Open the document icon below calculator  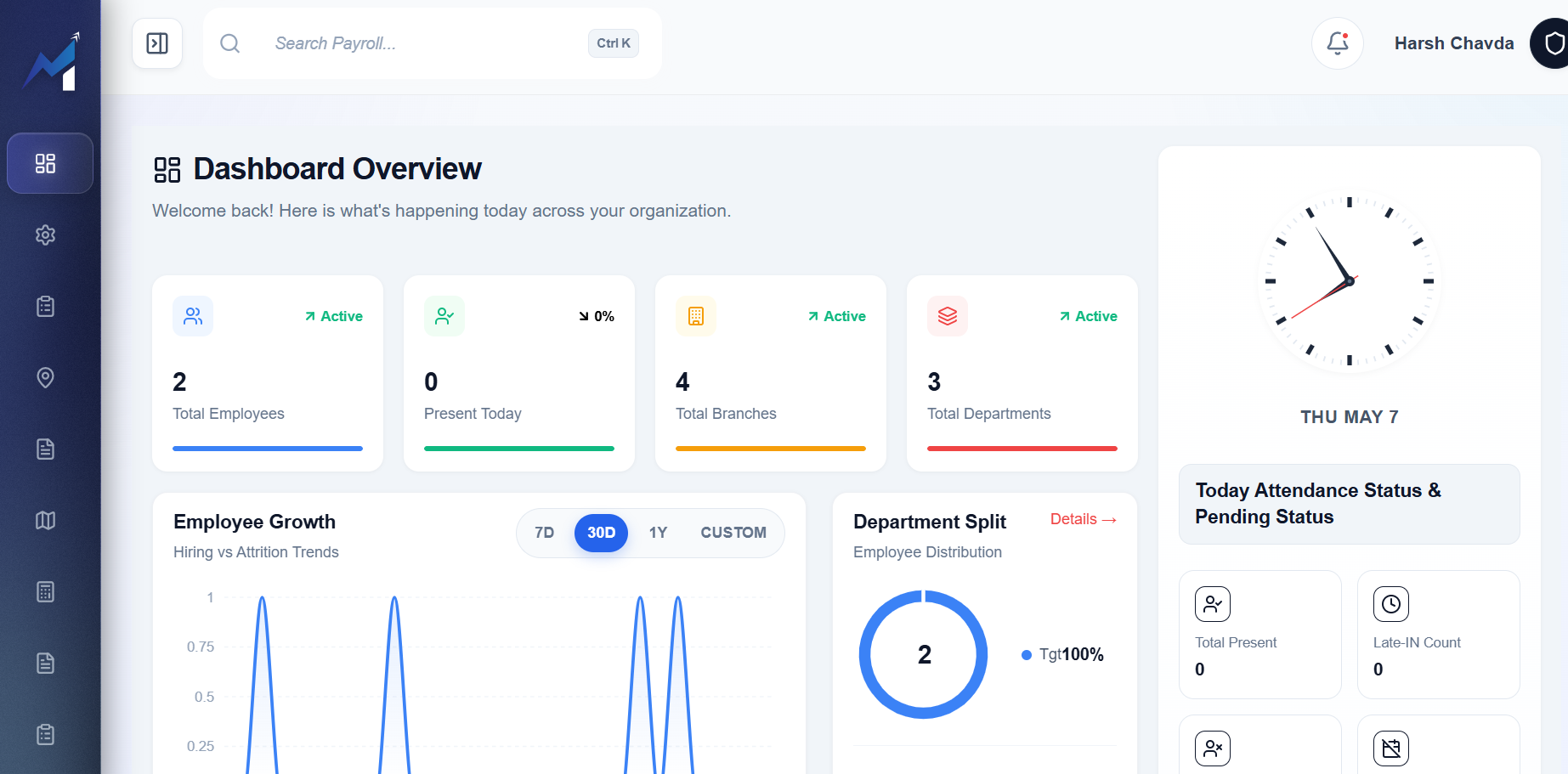tap(46, 663)
